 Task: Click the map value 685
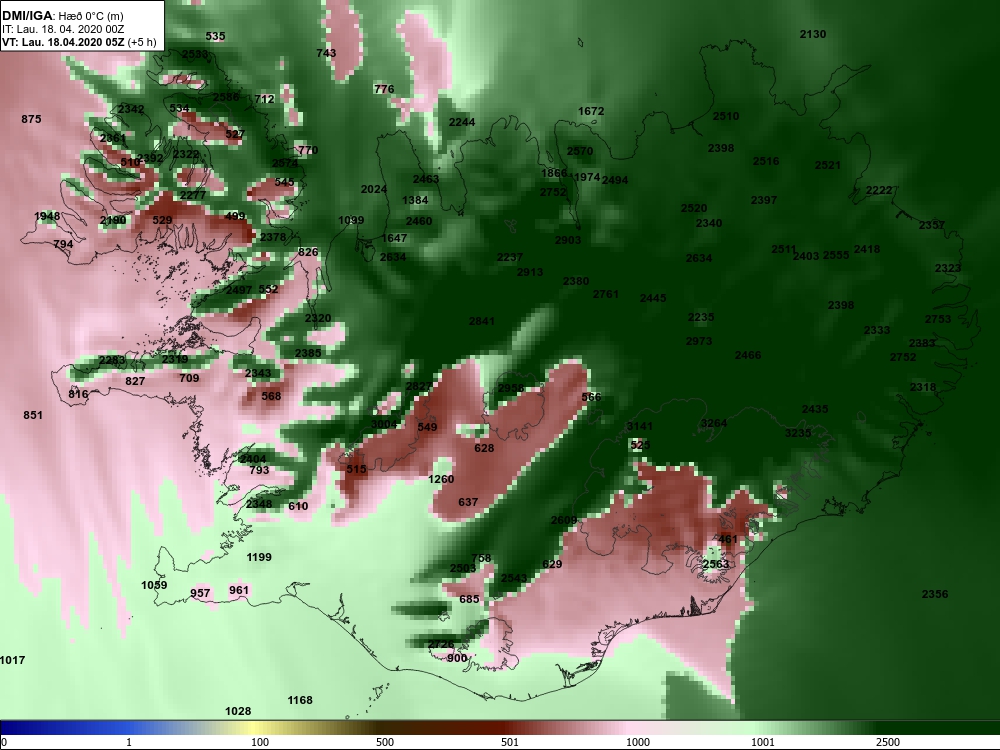(x=469, y=599)
